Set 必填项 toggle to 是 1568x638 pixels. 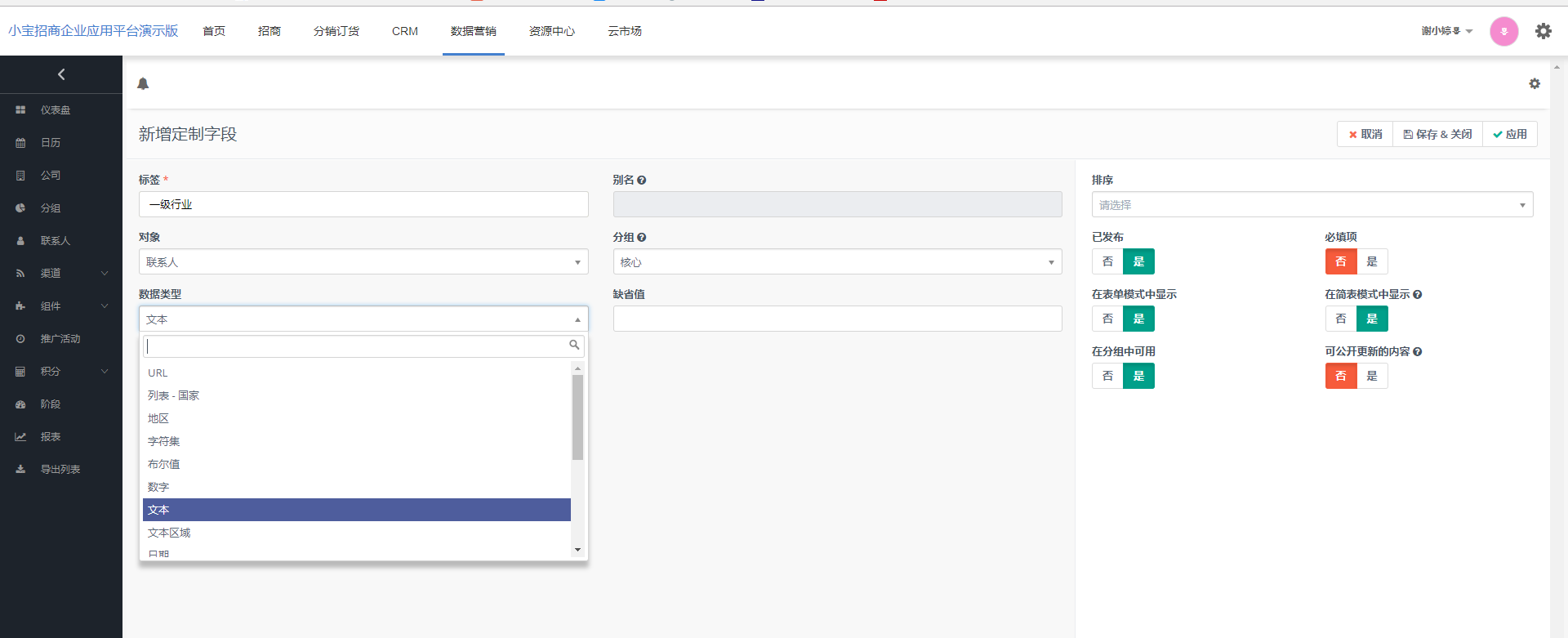click(1372, 261)
